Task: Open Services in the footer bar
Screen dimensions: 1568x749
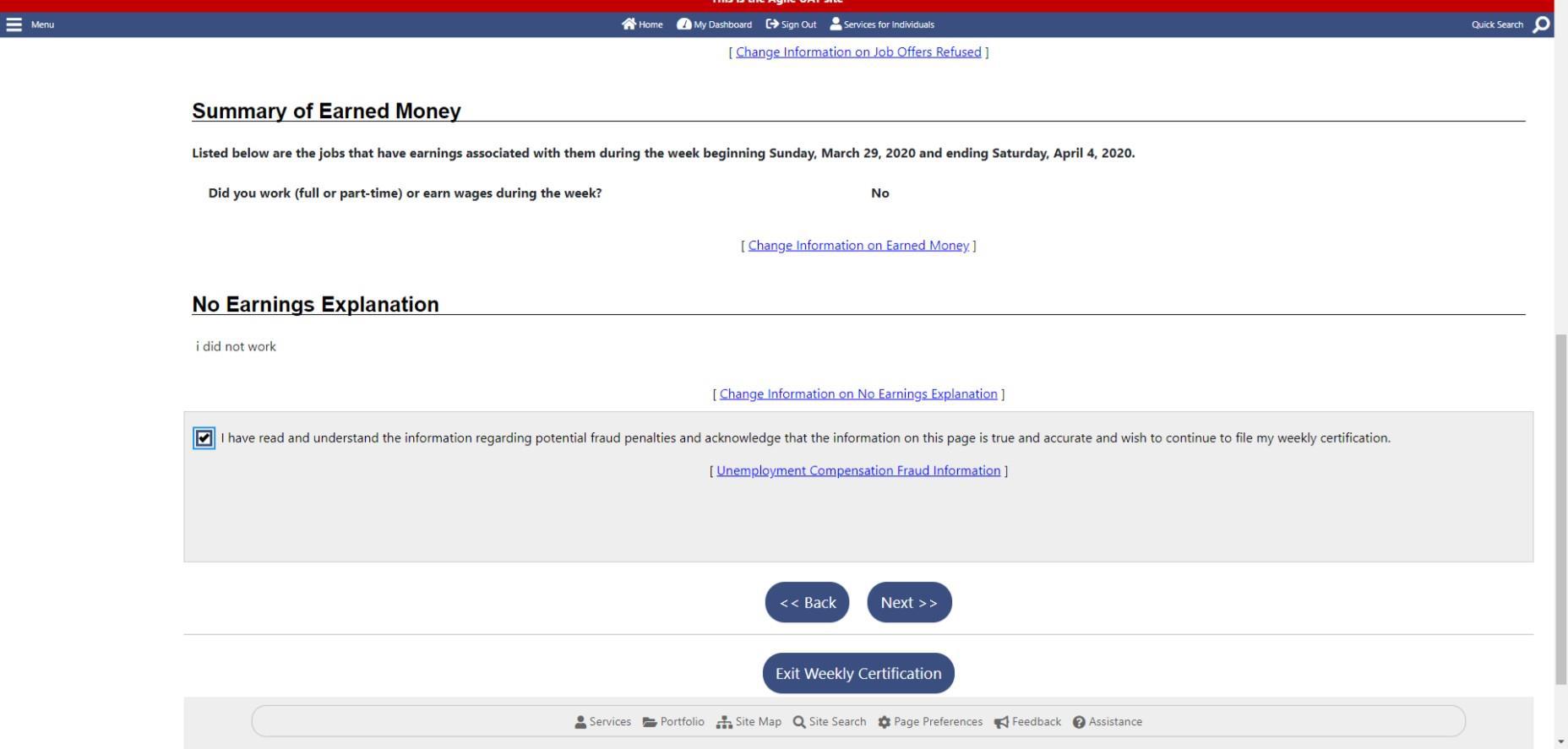Action: [x=602, y=722]
